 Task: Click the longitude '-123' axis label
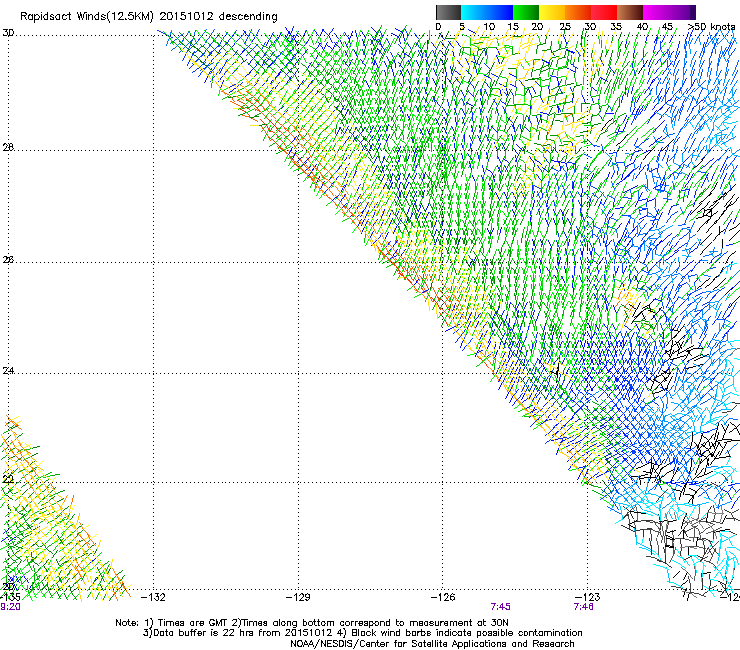click(x=588, y=597)
